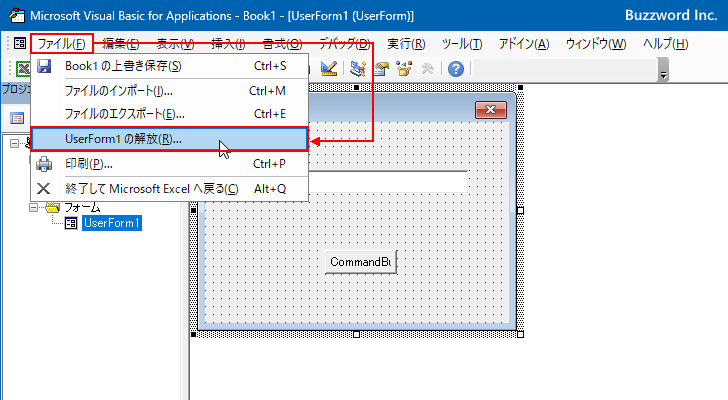Open the 書式(O) menu

(x=282, y=44)
